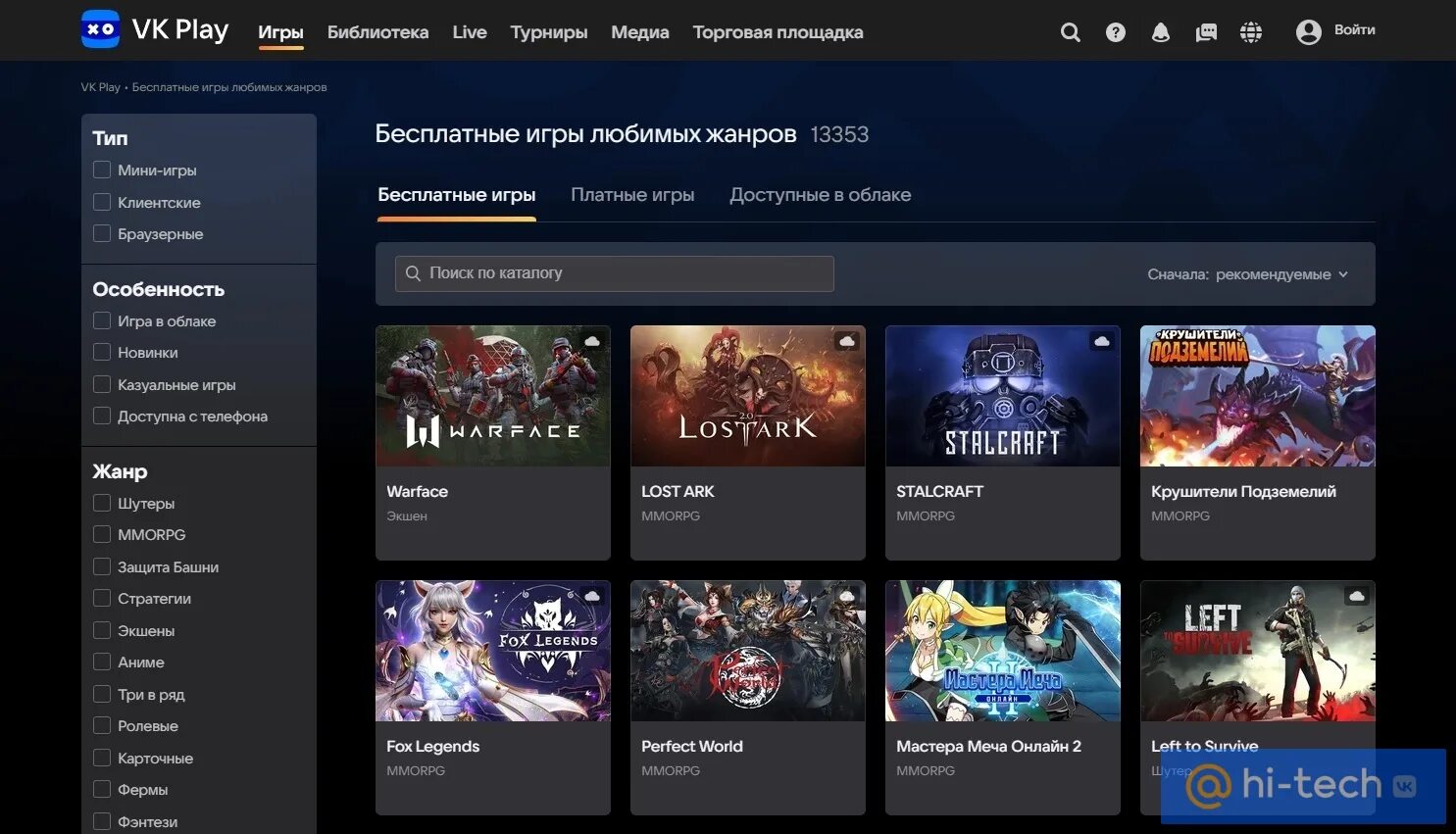Screen dimensions: 1456x834
Task: Enable the Новинки filter
Action: click(102, 352)
